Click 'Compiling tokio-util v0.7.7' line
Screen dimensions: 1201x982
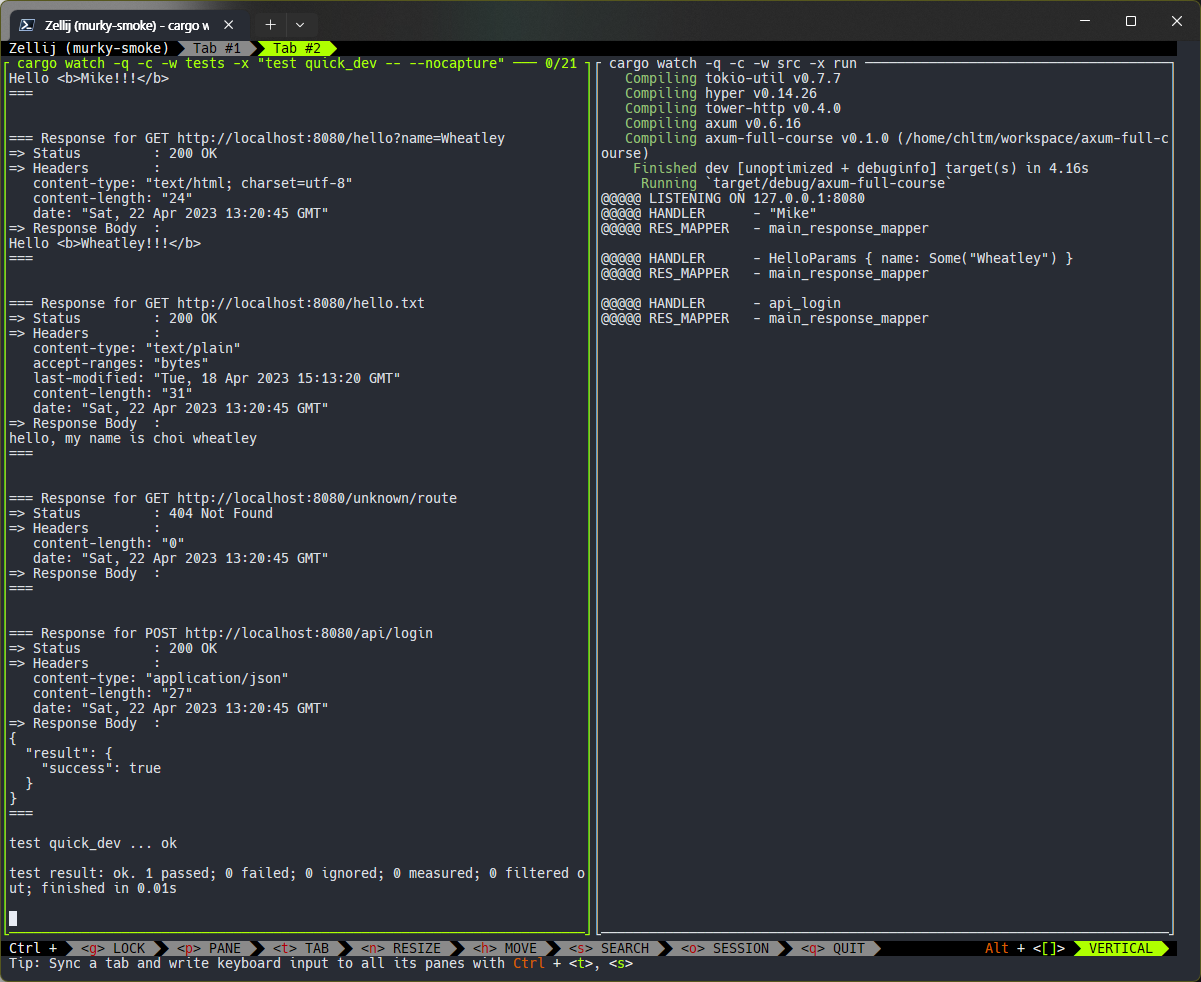pos(733,78)
